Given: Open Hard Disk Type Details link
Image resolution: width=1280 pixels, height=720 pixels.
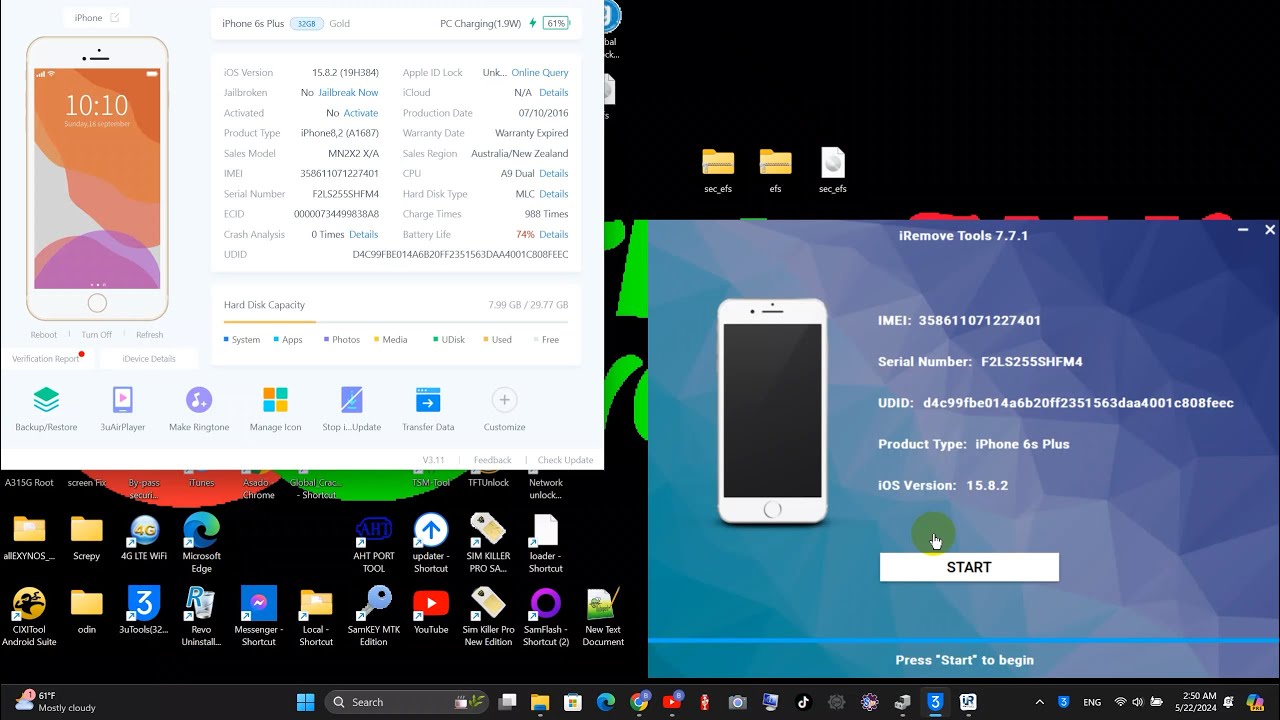Looking at the screenshot, I should coord(554,194).
